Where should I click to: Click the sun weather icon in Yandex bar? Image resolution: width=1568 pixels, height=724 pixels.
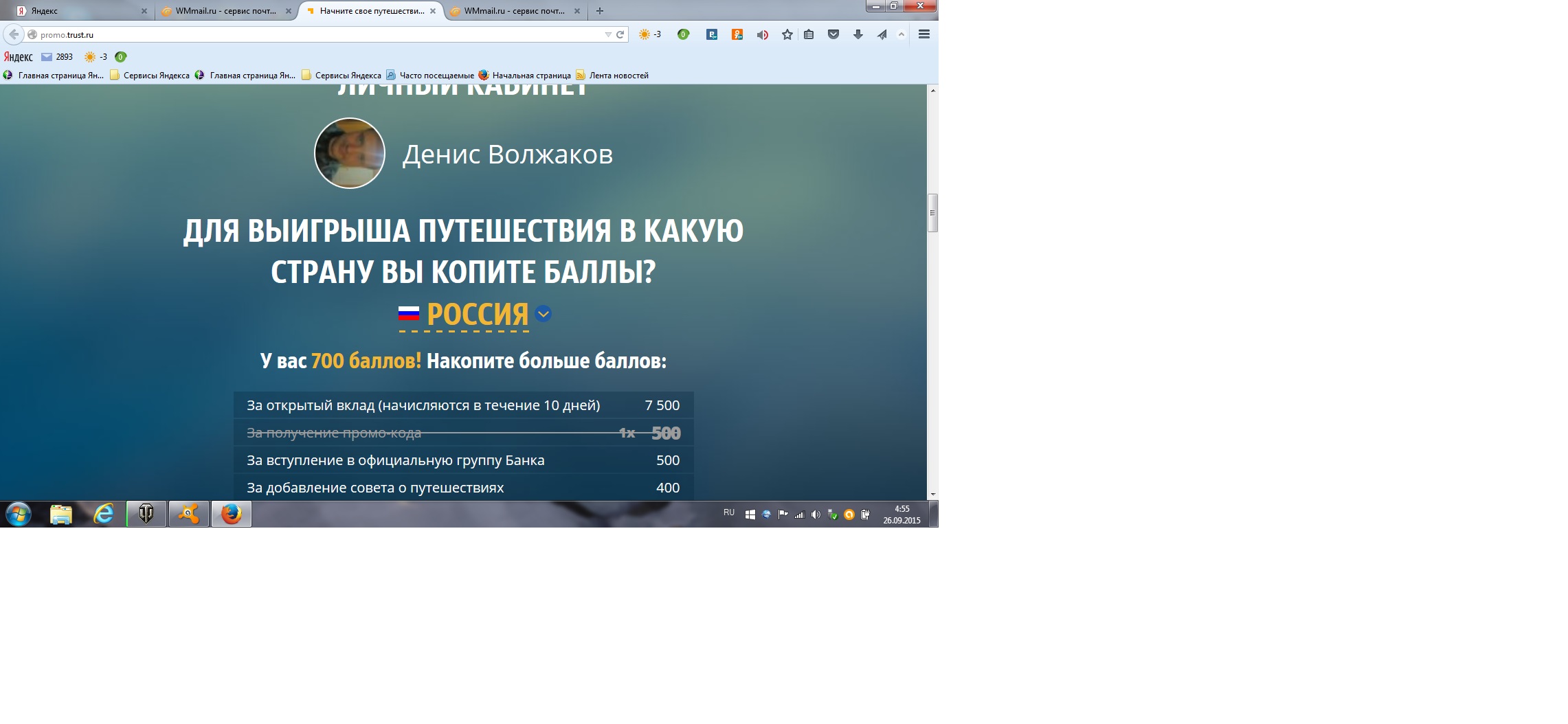[90, 57]
